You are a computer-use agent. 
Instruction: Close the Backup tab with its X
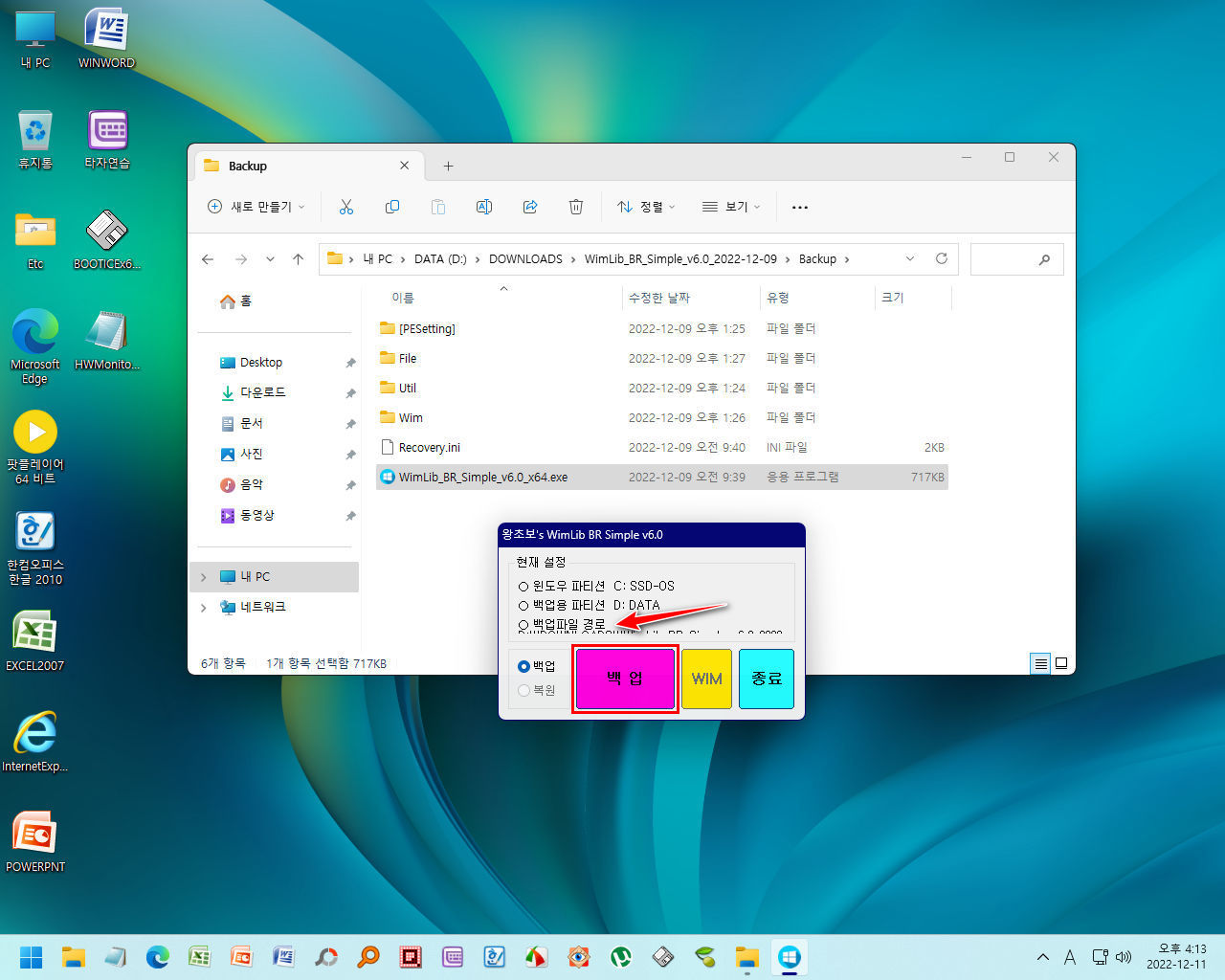tap(404, 166)
